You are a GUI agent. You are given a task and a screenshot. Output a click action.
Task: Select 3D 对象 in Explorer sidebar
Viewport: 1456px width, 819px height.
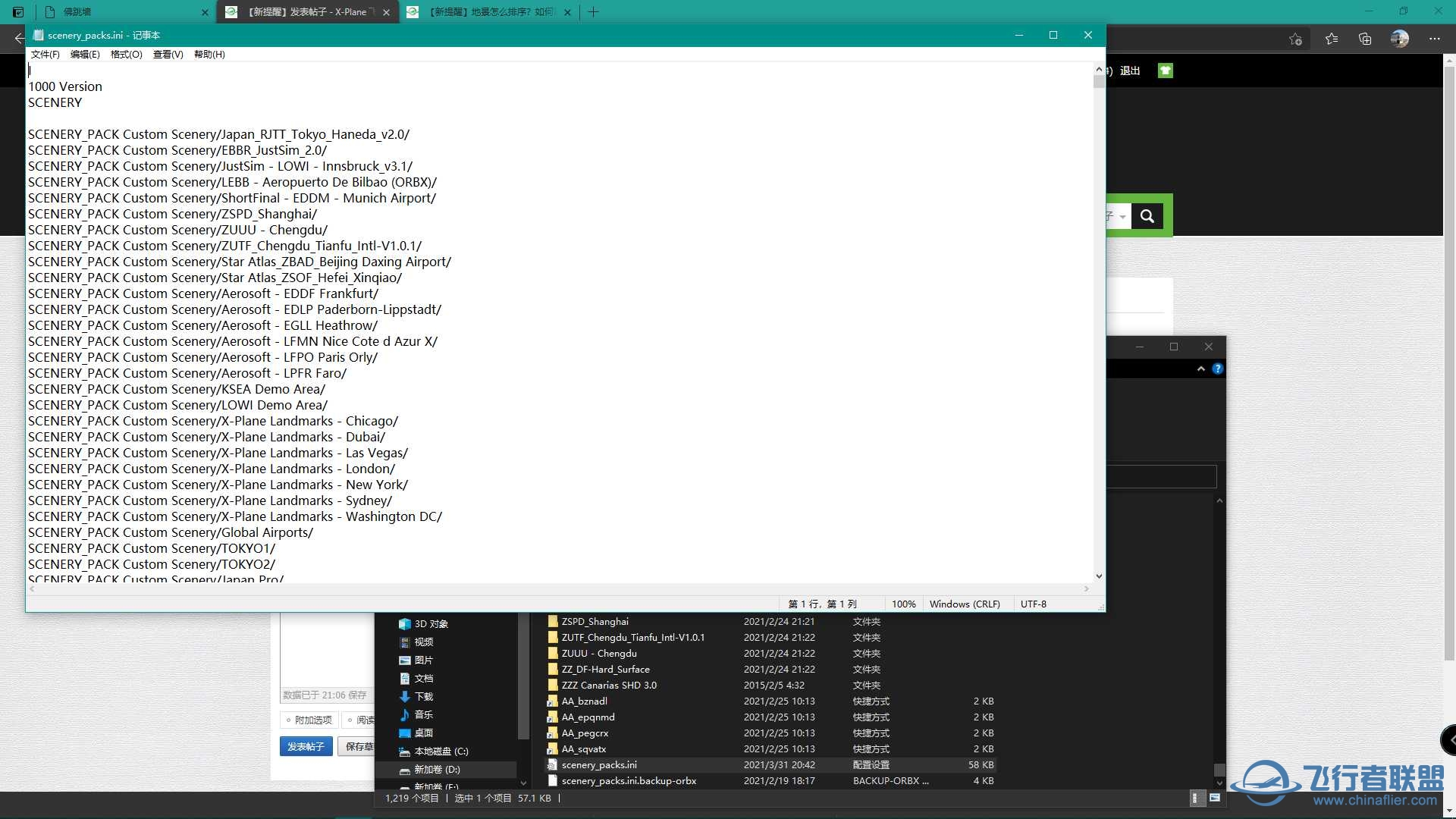[431, 623]
